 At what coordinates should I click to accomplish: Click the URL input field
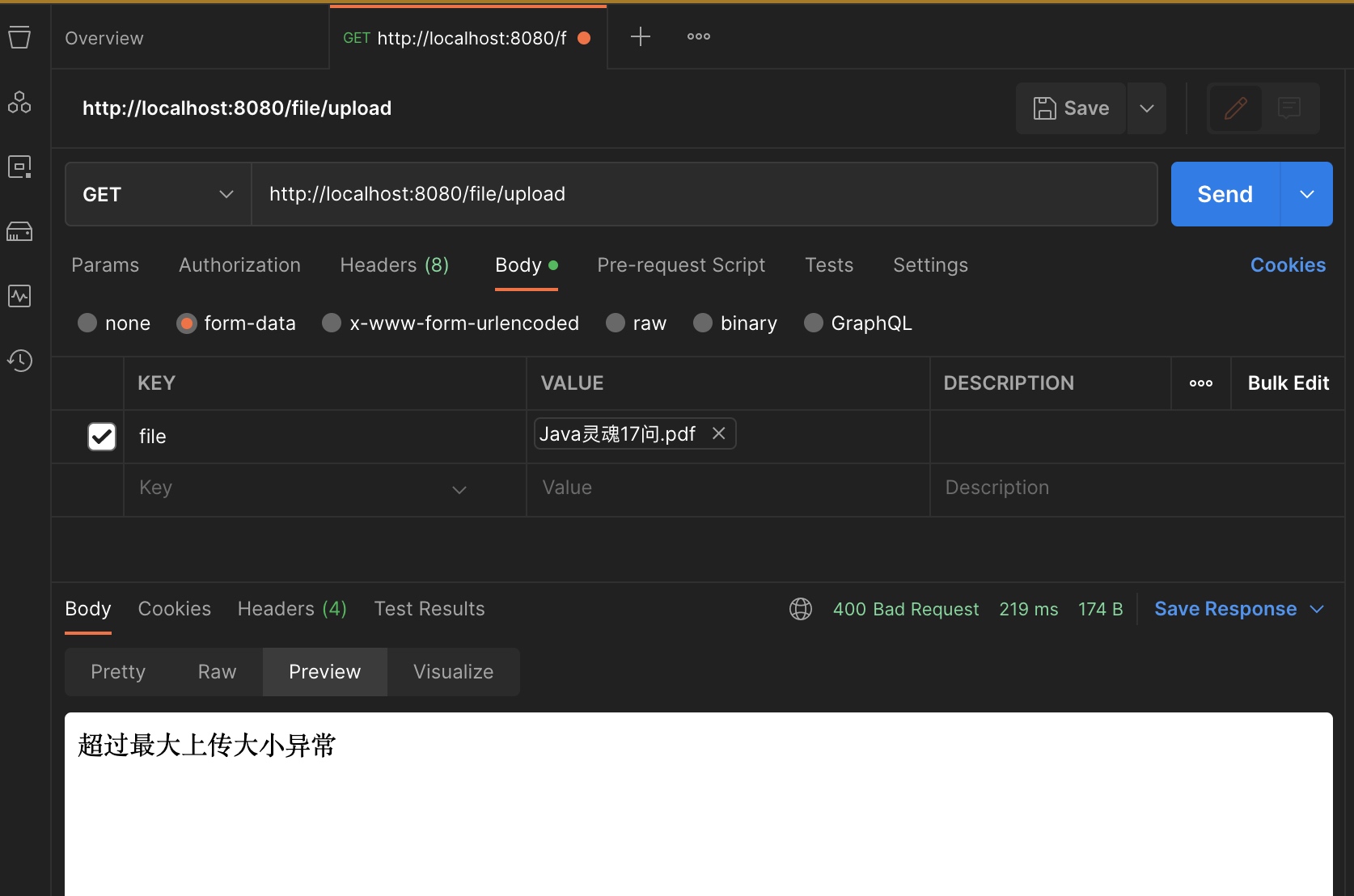[704, 195]
